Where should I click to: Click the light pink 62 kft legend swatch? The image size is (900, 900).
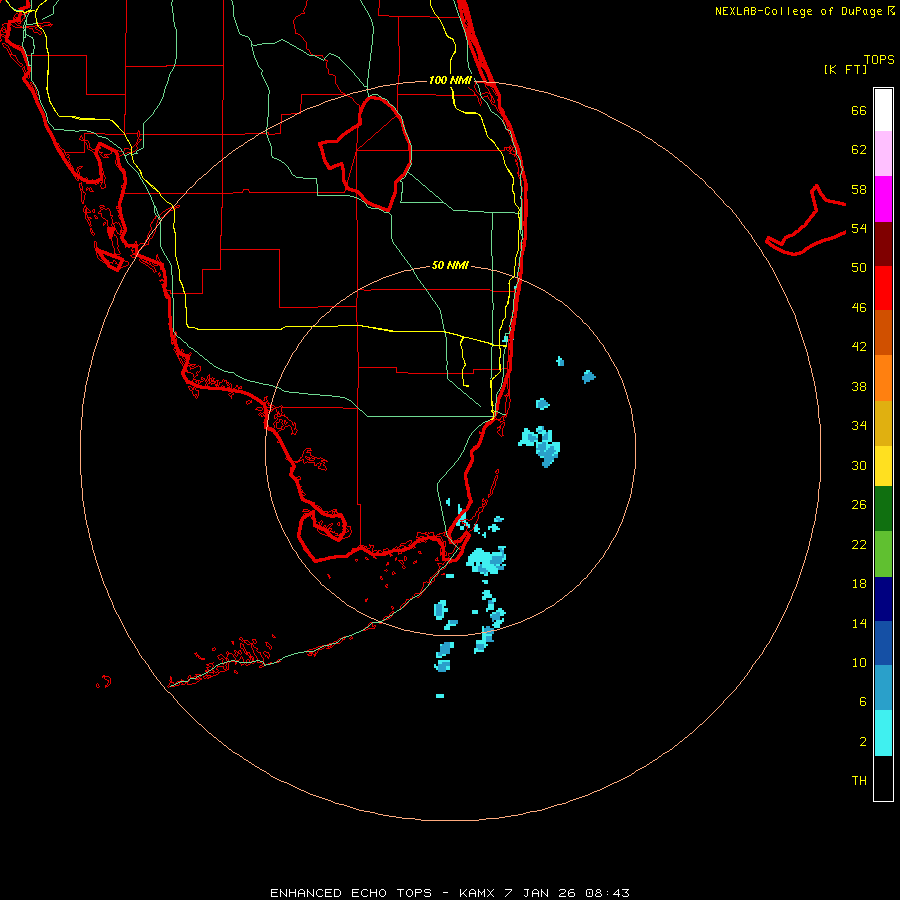pyautogui.click(x=883, y=153)
